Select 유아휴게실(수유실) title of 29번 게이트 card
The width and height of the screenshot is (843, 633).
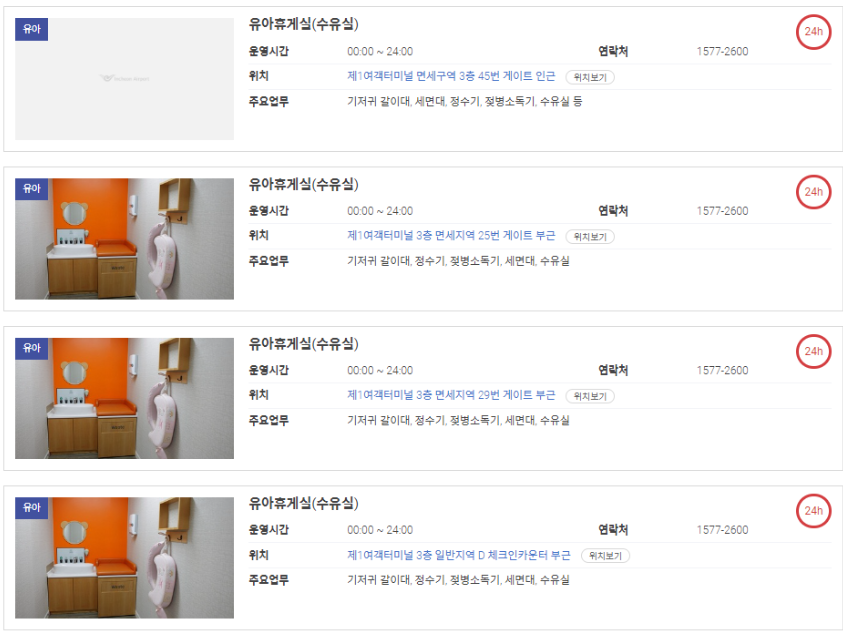pyautogui.click(x=303, y=344)
